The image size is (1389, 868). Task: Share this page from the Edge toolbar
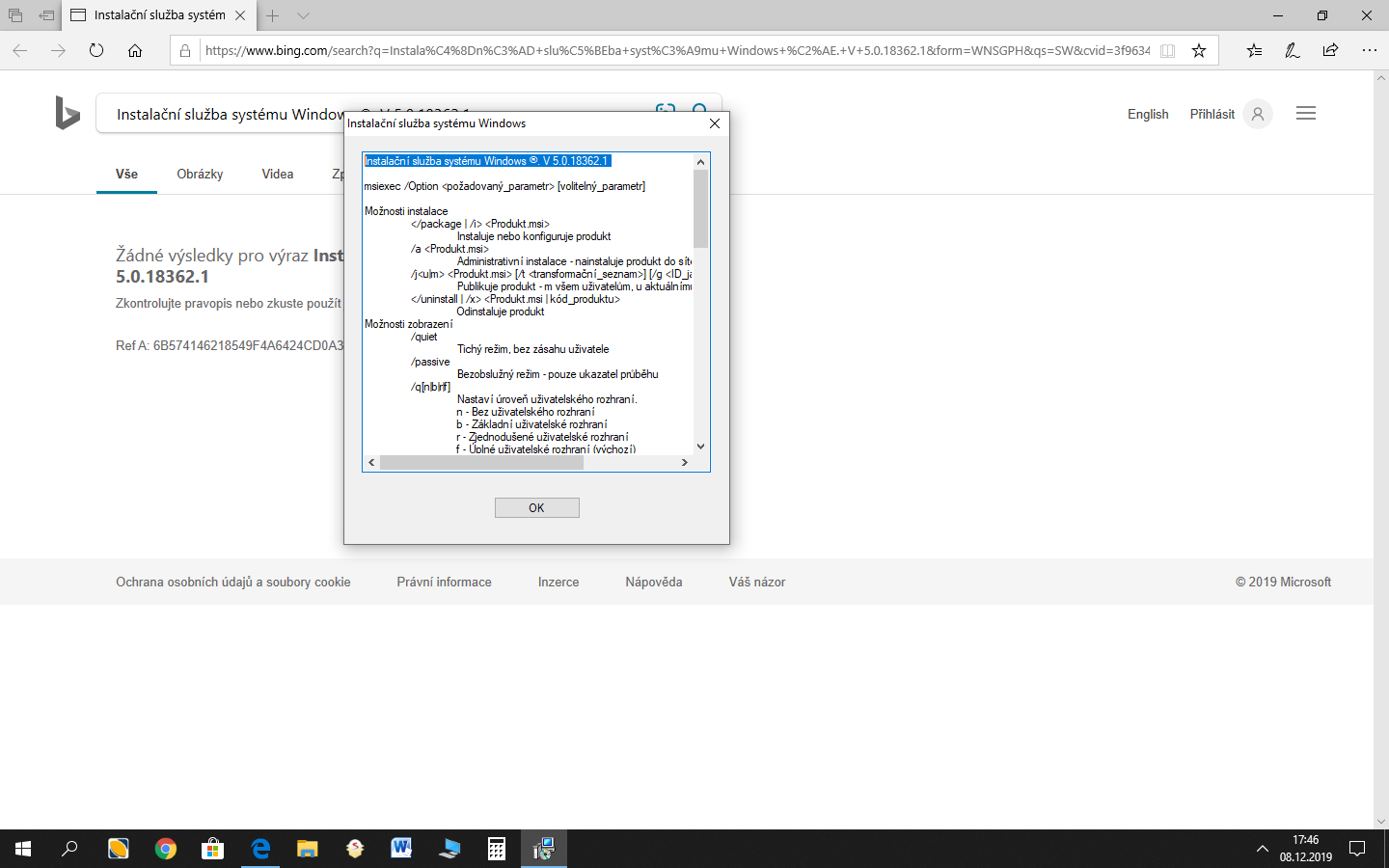[1331, 50]
